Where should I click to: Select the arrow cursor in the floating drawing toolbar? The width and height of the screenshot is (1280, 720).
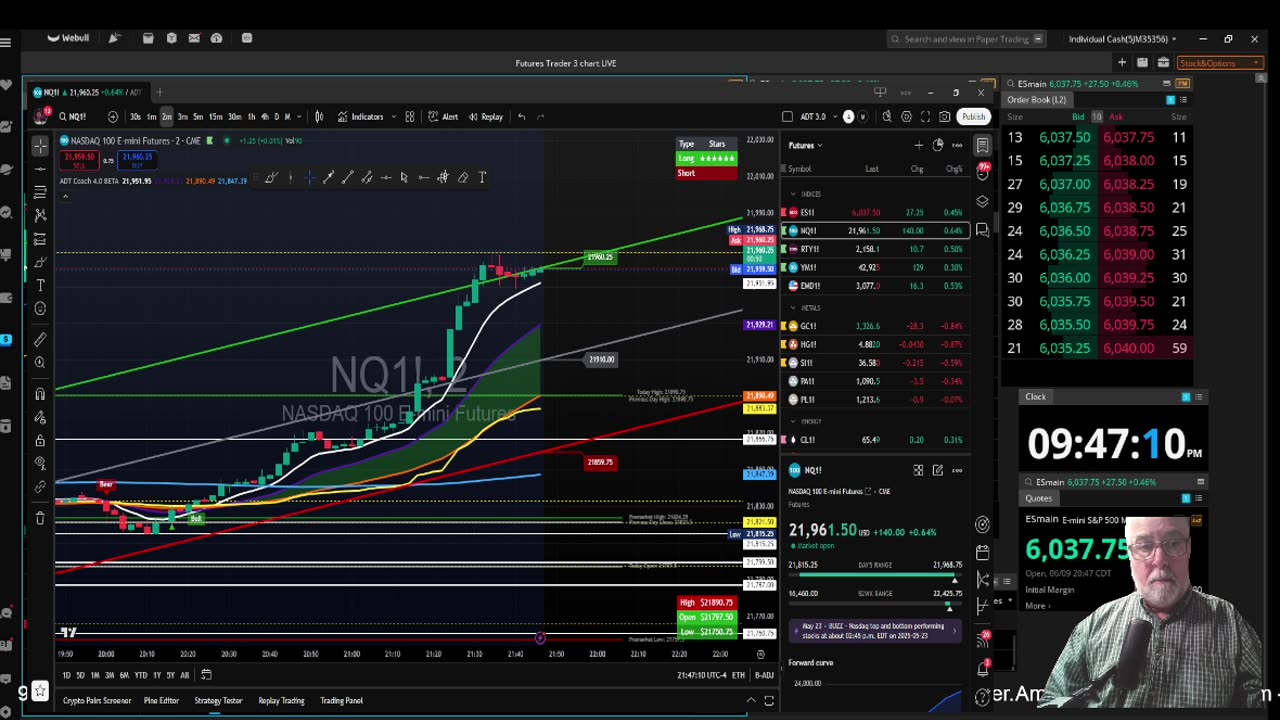(404, 177)
